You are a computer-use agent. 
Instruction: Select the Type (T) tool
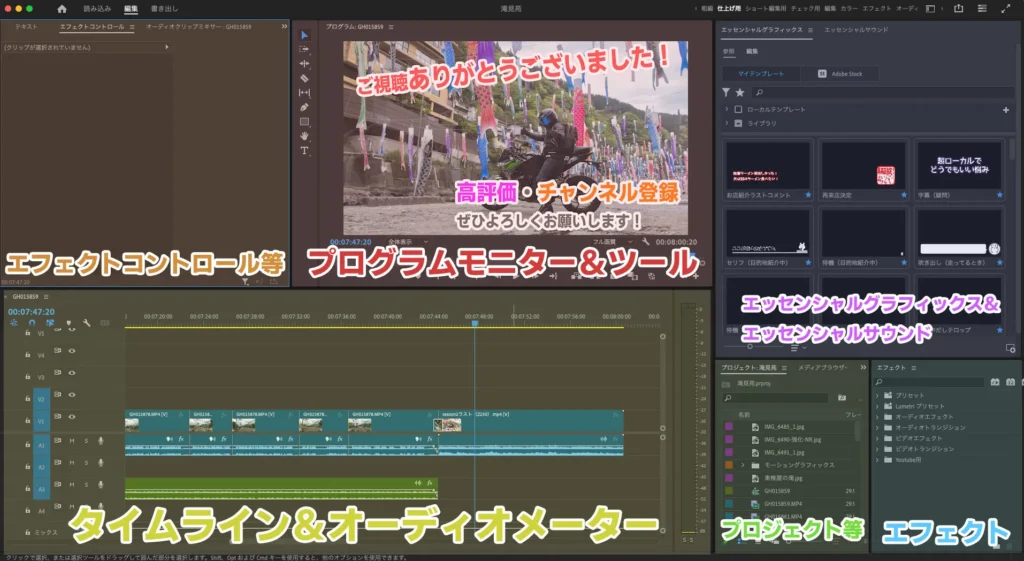coord(304,150)
